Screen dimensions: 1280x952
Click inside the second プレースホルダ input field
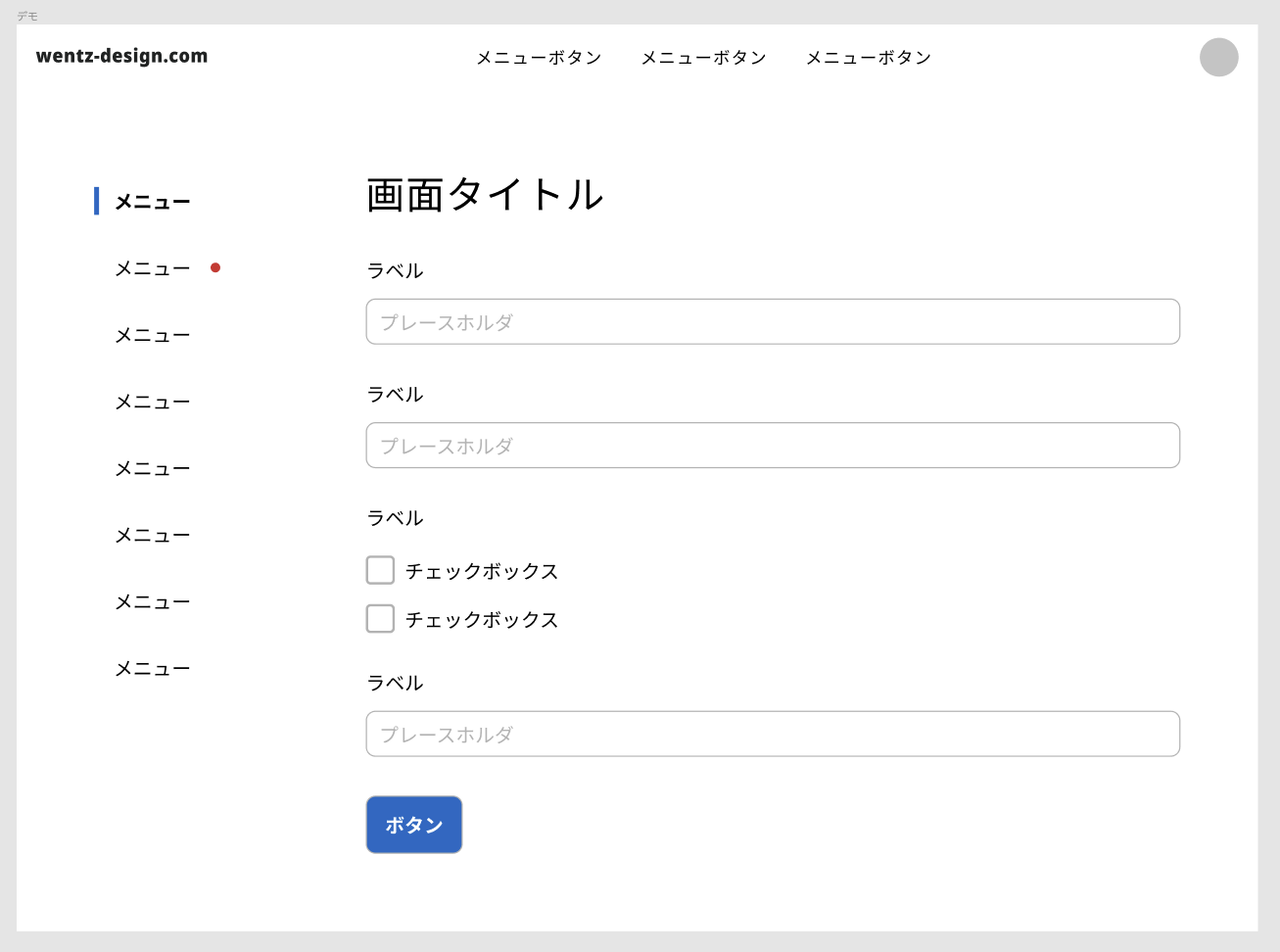(x=773, y=445)
